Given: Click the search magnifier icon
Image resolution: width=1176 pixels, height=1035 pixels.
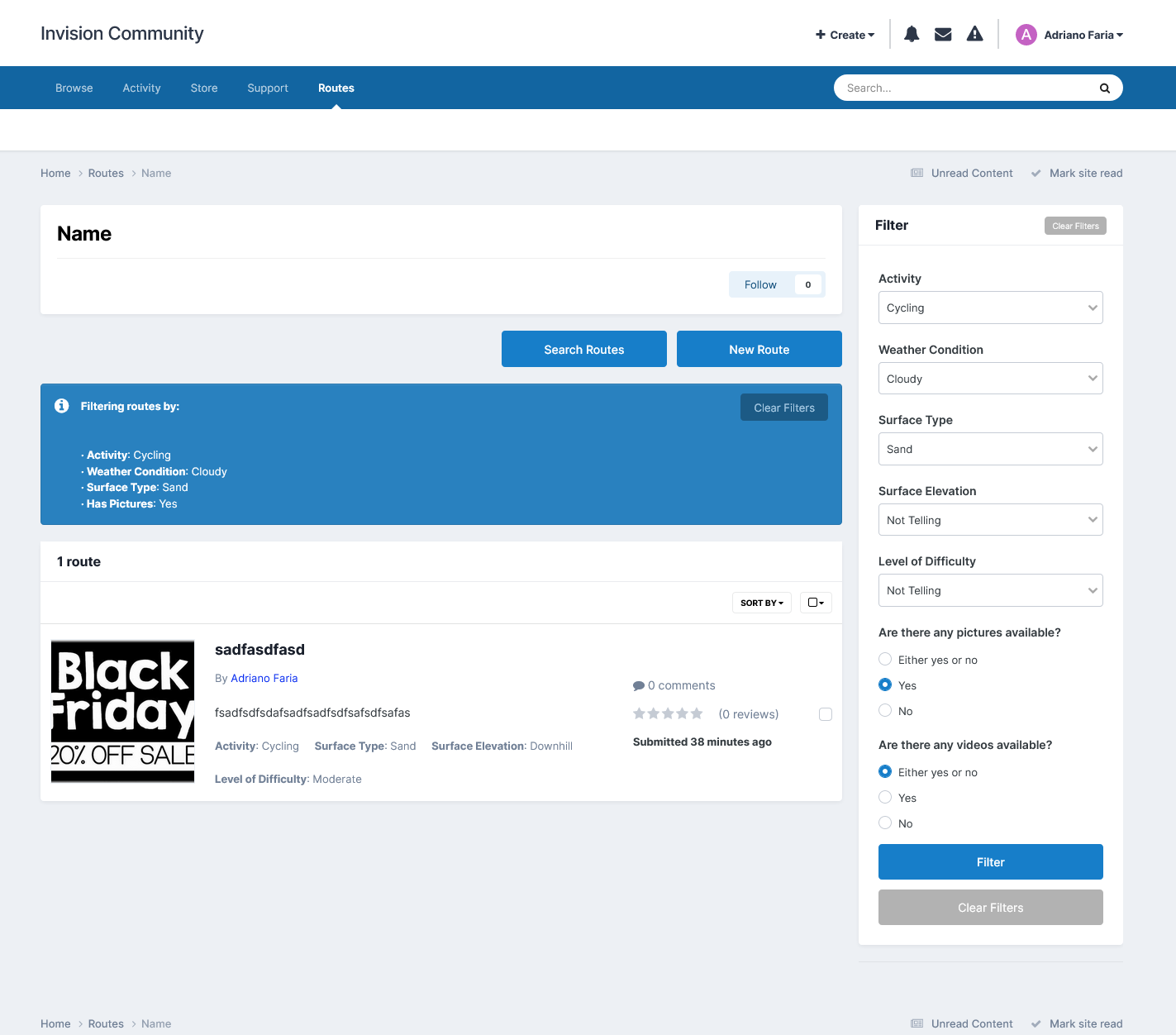Looking at the screenshot, I should click(x=1105, y=88).
